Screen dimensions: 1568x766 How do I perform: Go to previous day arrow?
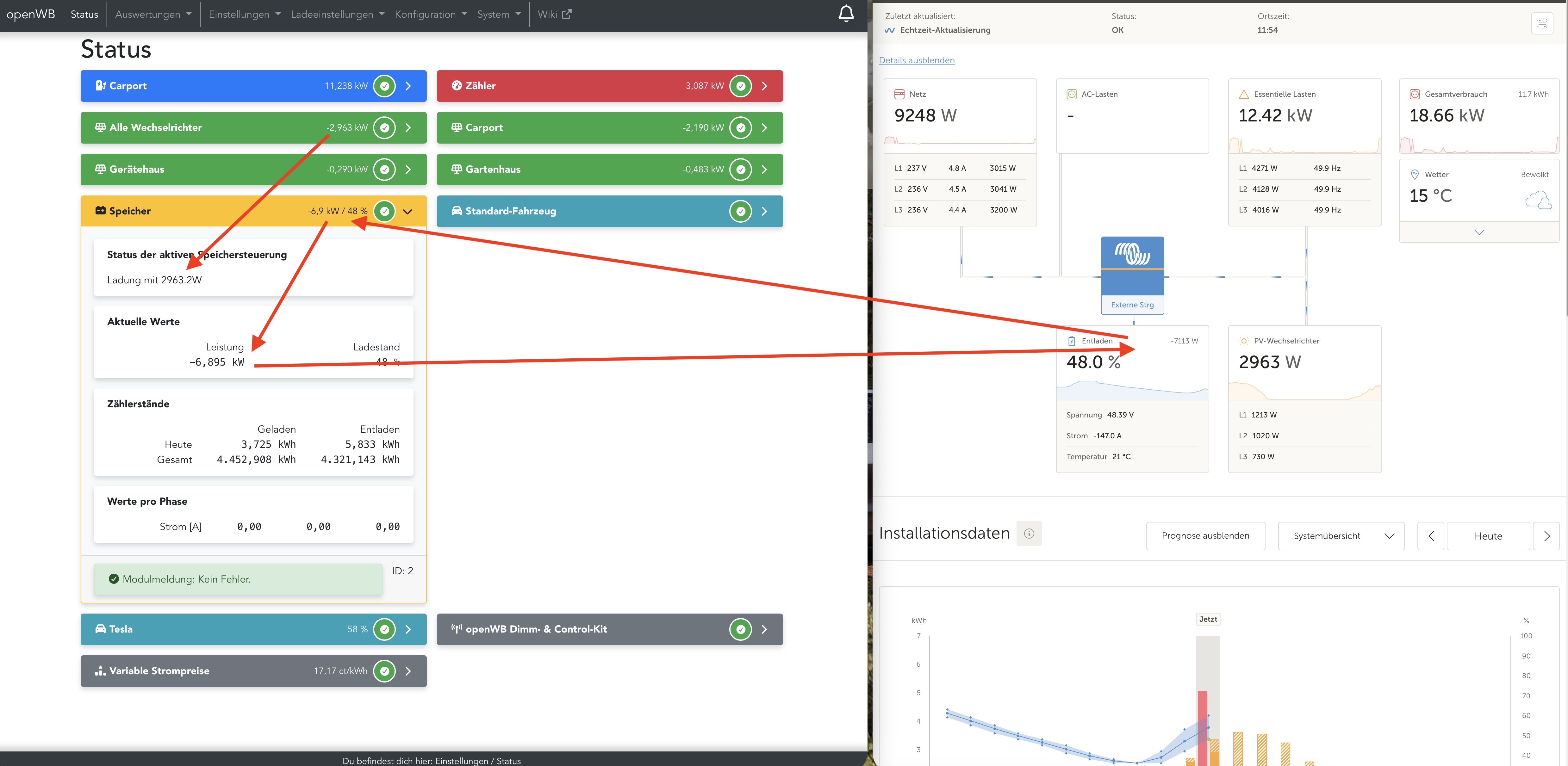(1430, 536)
